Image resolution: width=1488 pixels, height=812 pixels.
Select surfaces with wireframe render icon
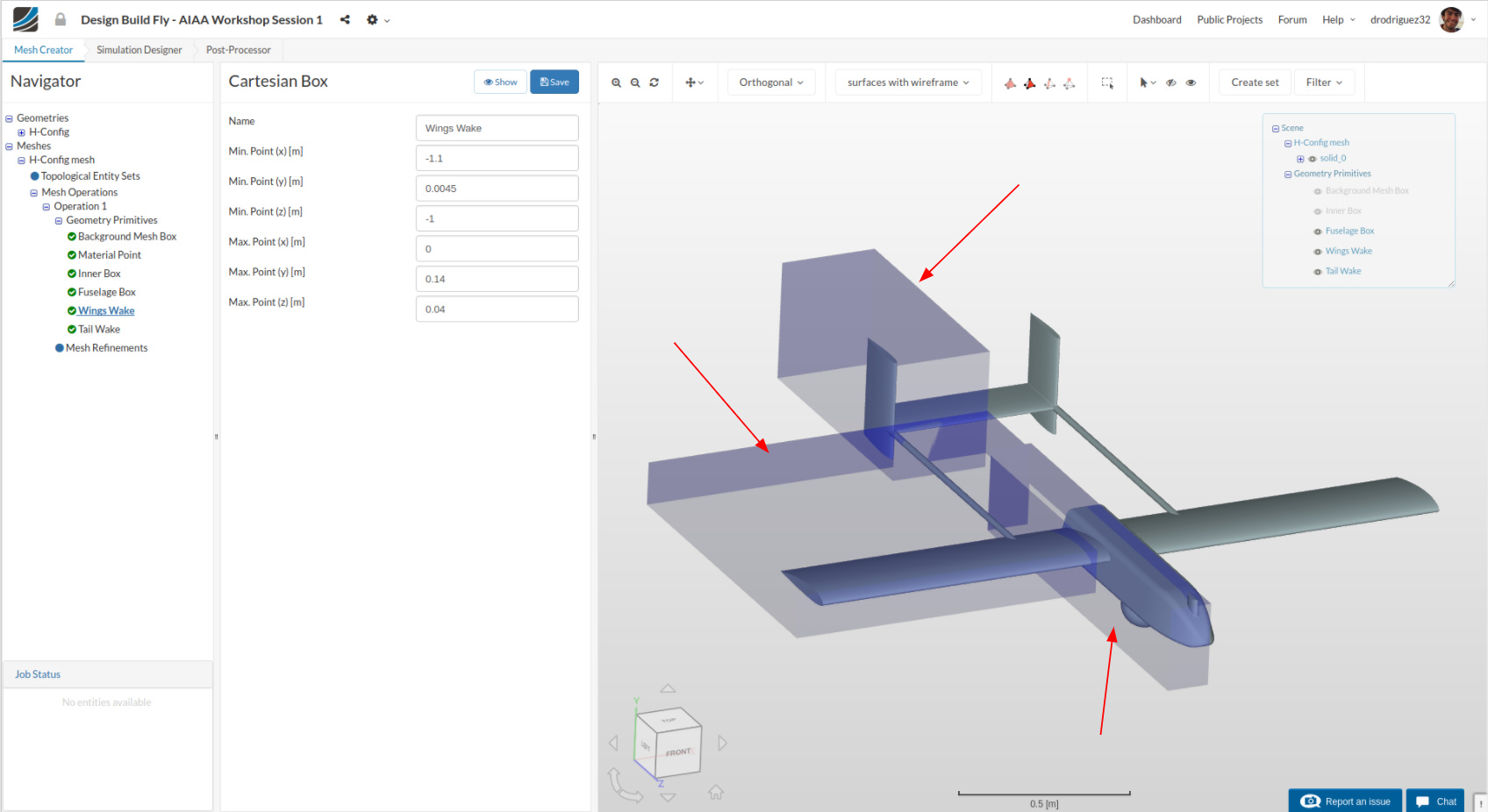point(1030,83)
